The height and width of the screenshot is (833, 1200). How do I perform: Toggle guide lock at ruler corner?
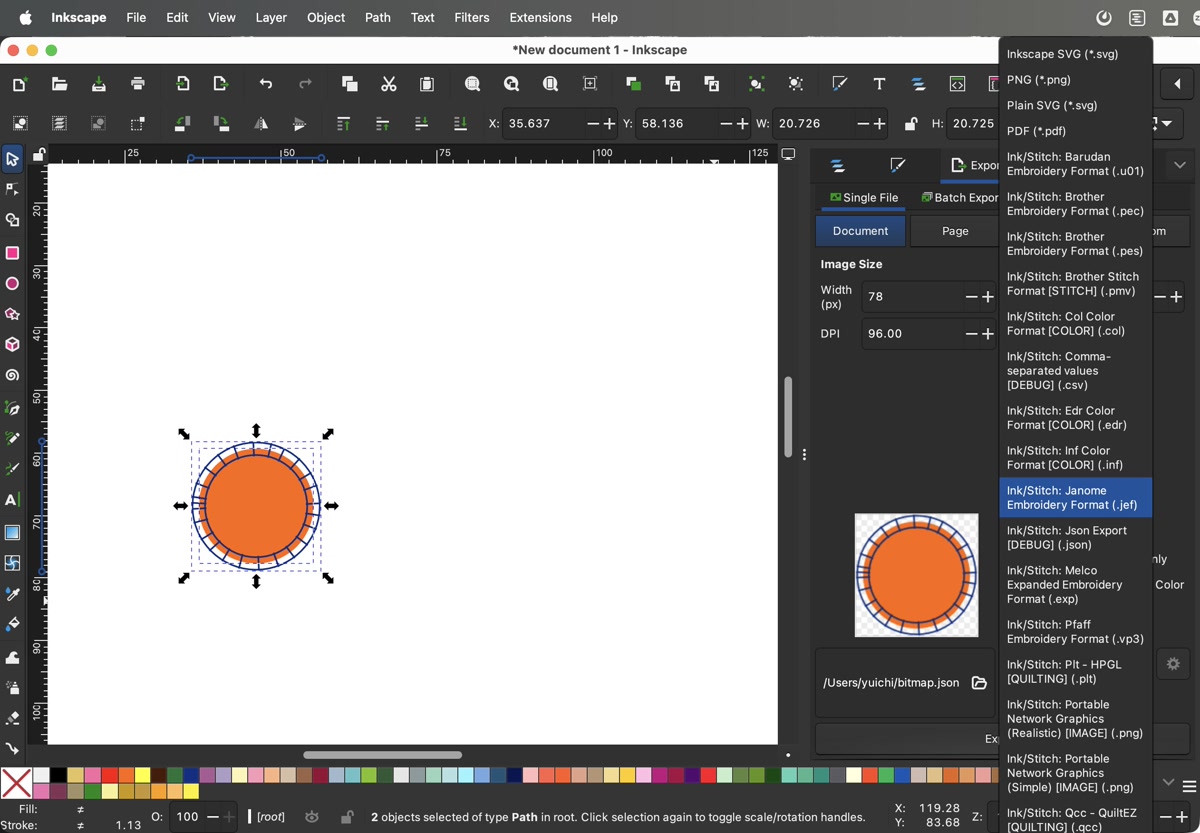[38, 154]
